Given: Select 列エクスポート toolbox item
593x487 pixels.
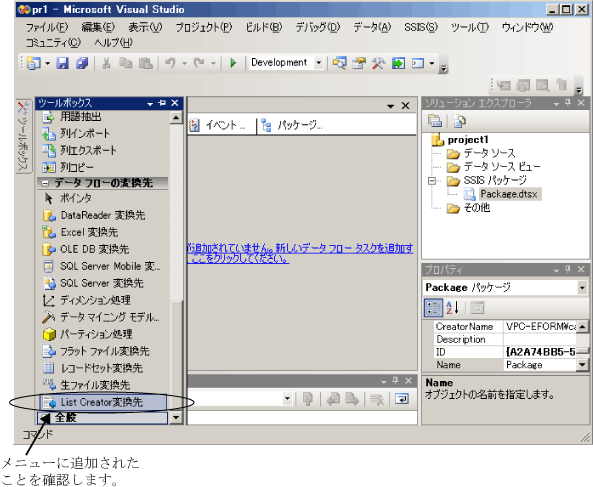Looking at the screenshot, I should click(103, 150).
